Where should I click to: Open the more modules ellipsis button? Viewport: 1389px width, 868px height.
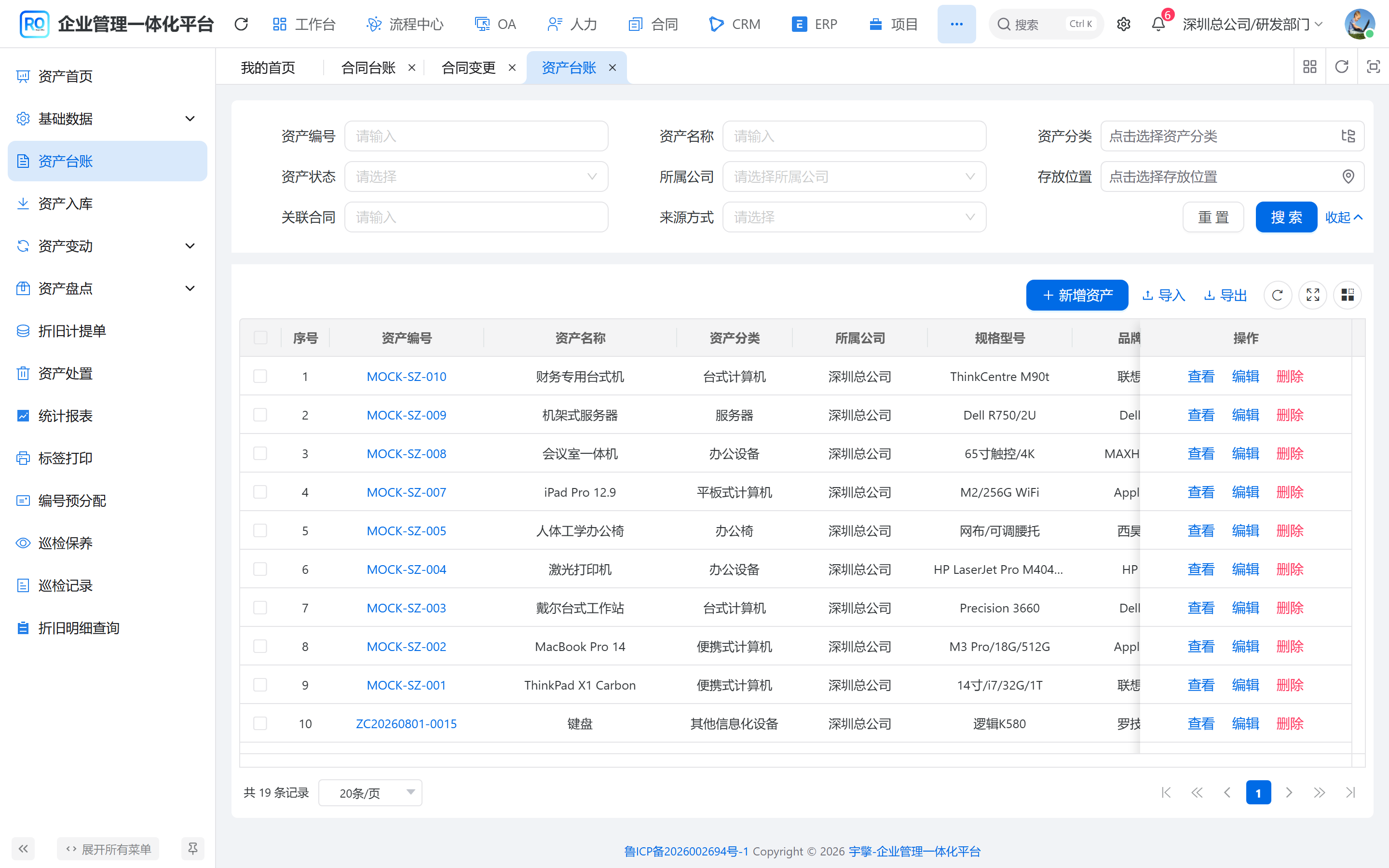(956, 24)
